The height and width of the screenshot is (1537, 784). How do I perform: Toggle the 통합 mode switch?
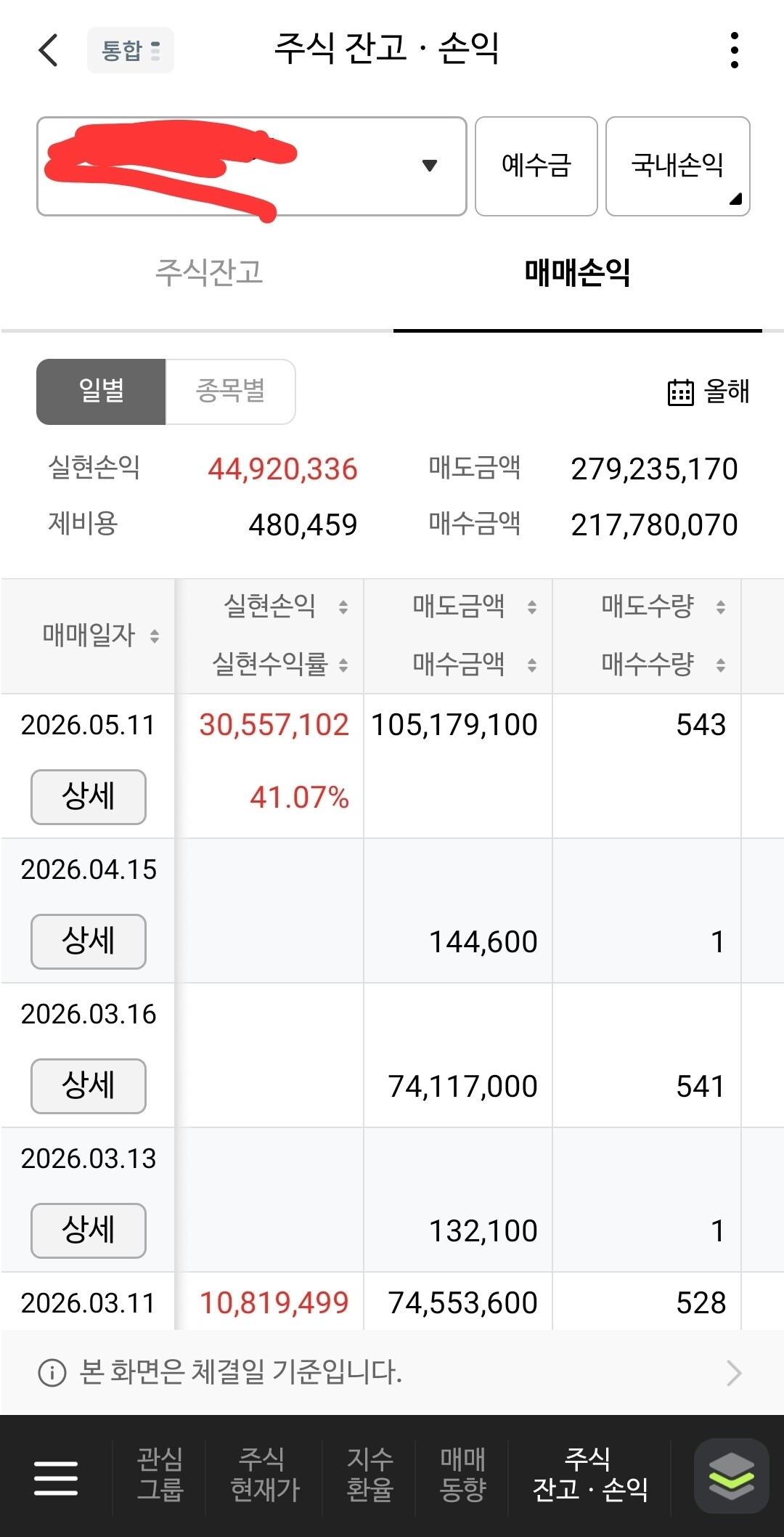pyautogui.click(x=131, y=50)
